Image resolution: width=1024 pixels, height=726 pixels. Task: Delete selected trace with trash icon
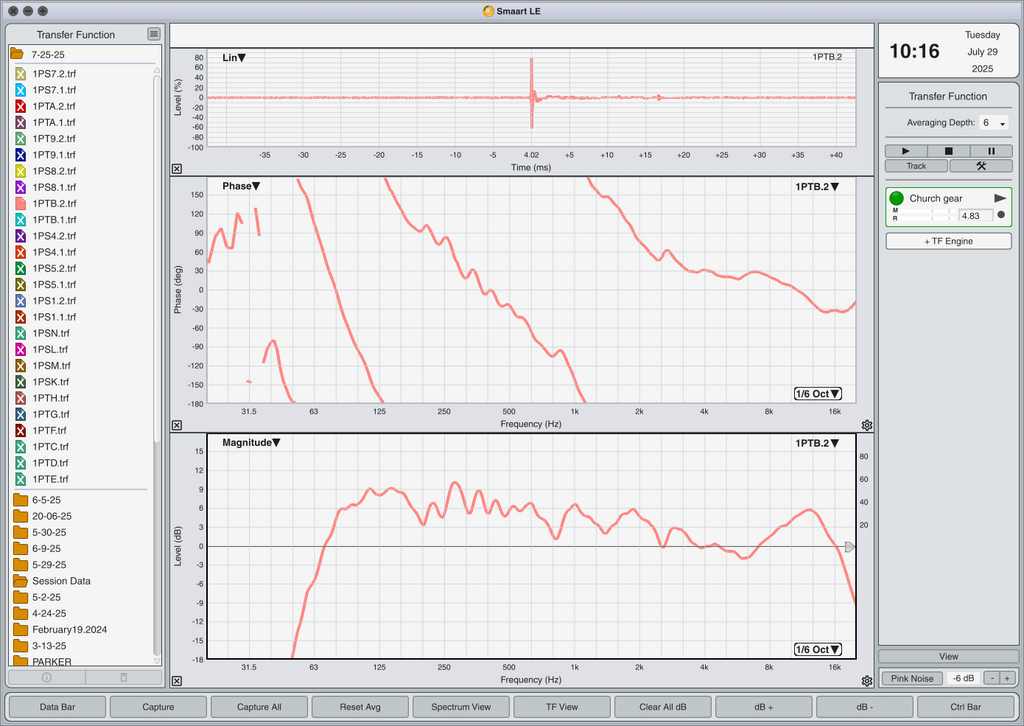123,677
